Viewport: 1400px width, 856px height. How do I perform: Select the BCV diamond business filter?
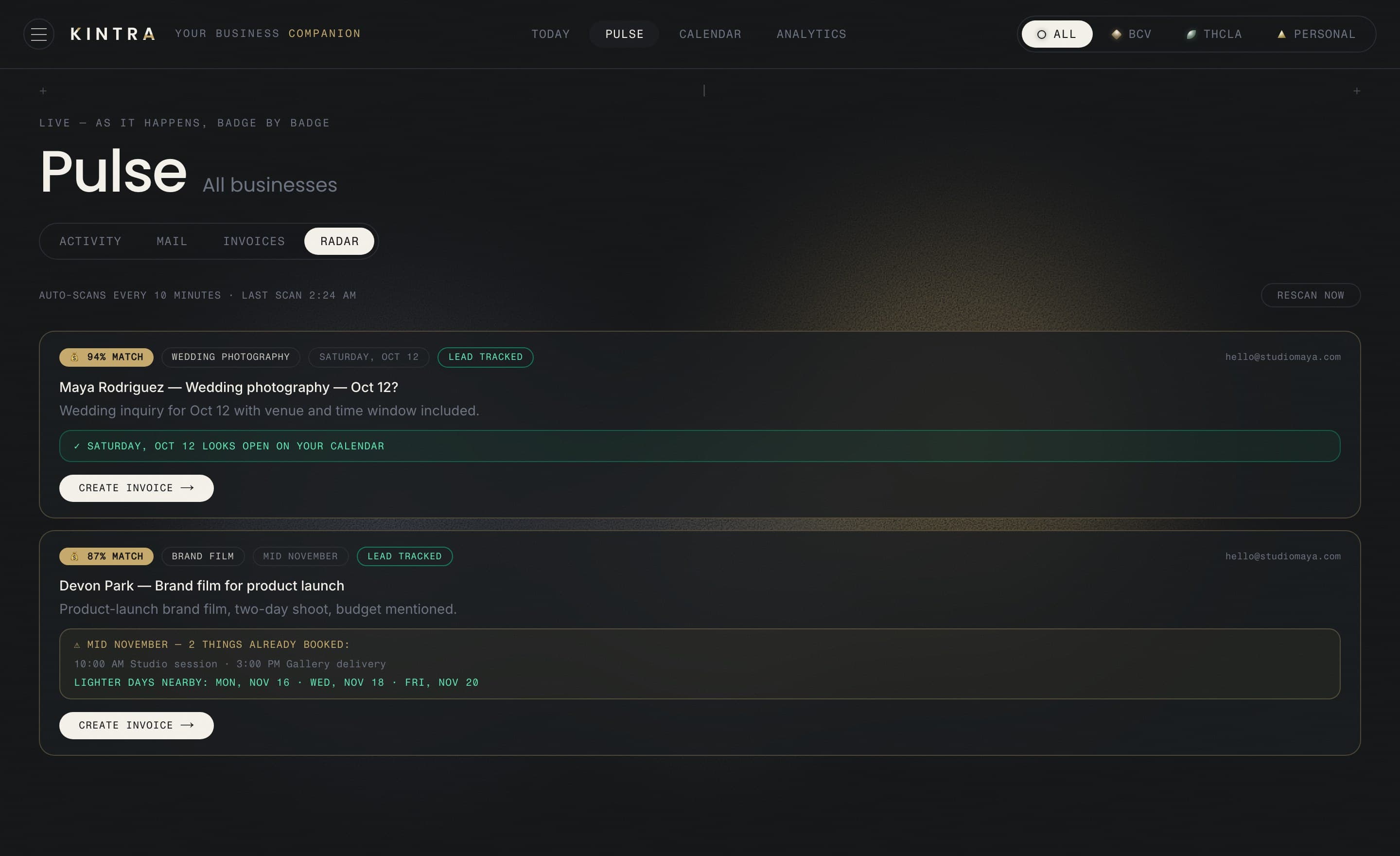pos(1131,34)
